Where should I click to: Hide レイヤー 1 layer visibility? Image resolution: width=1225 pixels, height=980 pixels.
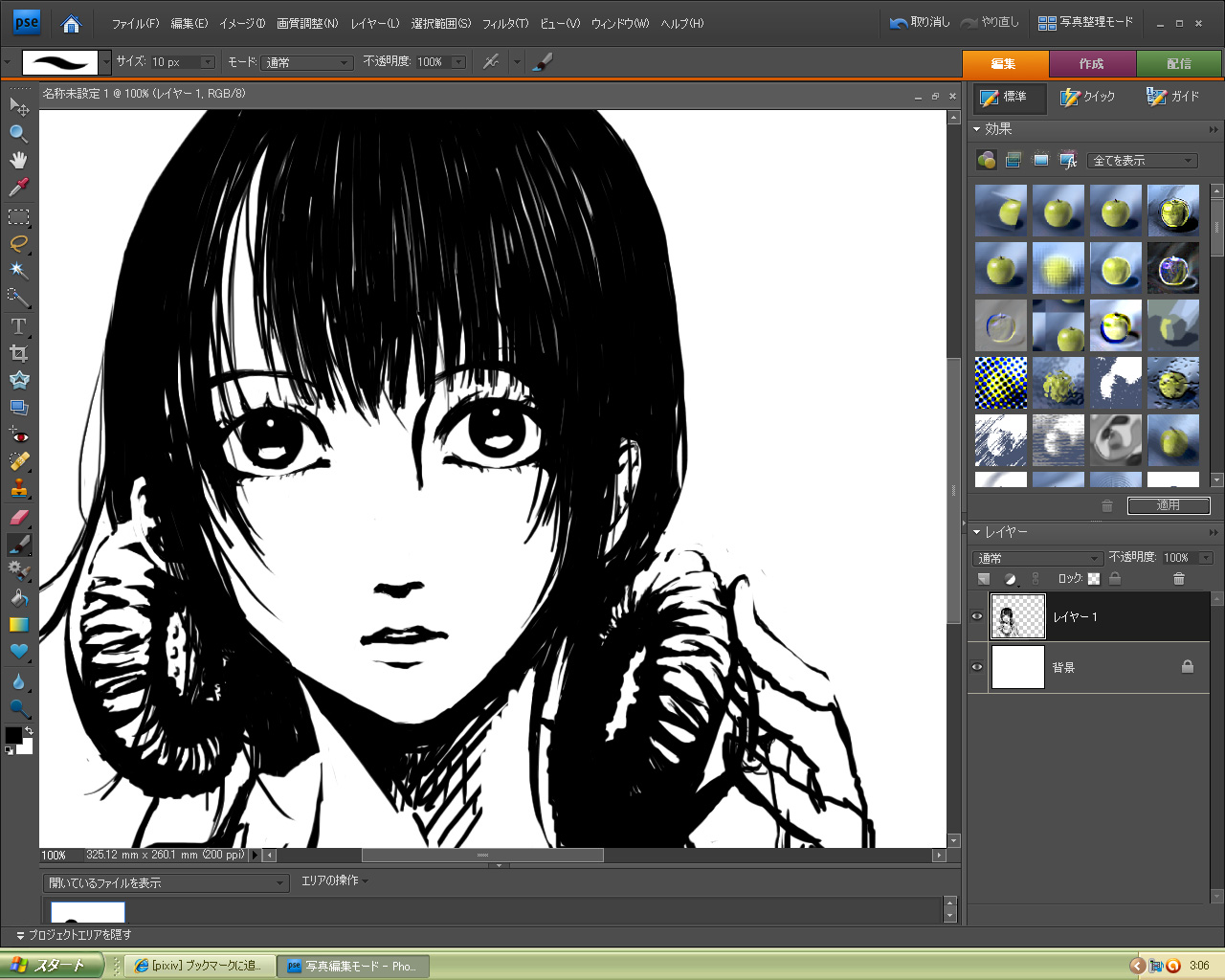click(976, 616)
